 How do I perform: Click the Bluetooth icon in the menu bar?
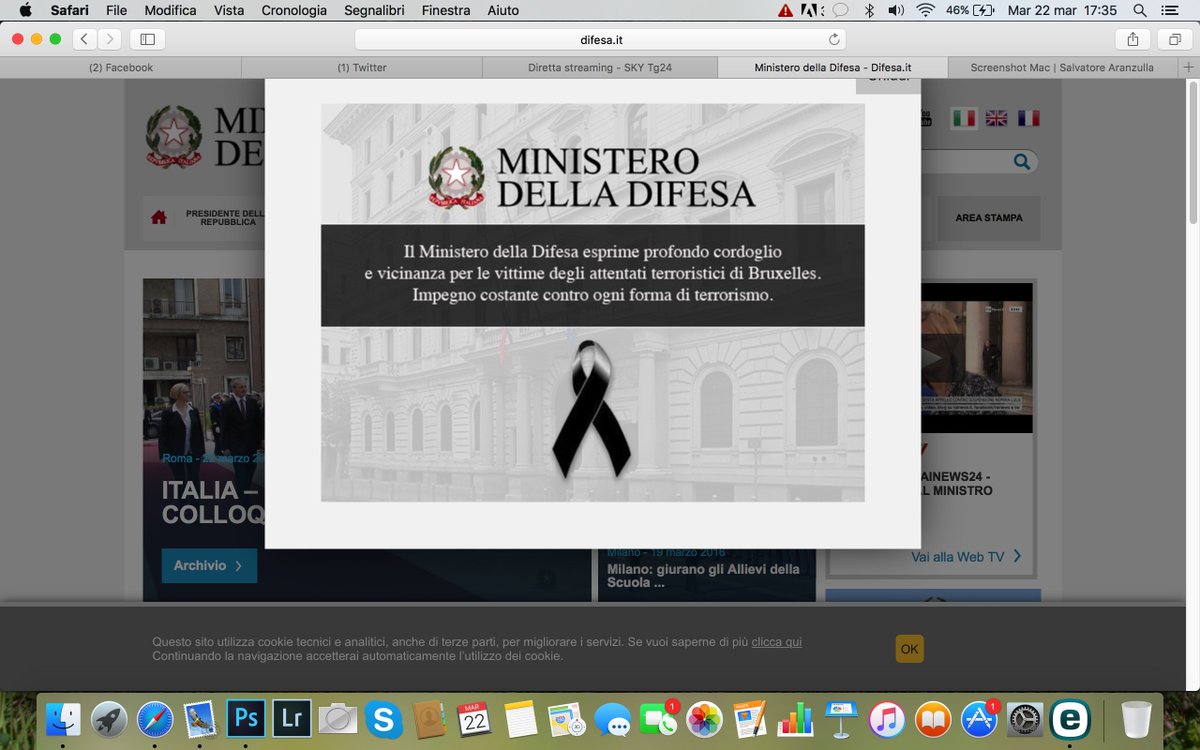[x=870, y=11]
